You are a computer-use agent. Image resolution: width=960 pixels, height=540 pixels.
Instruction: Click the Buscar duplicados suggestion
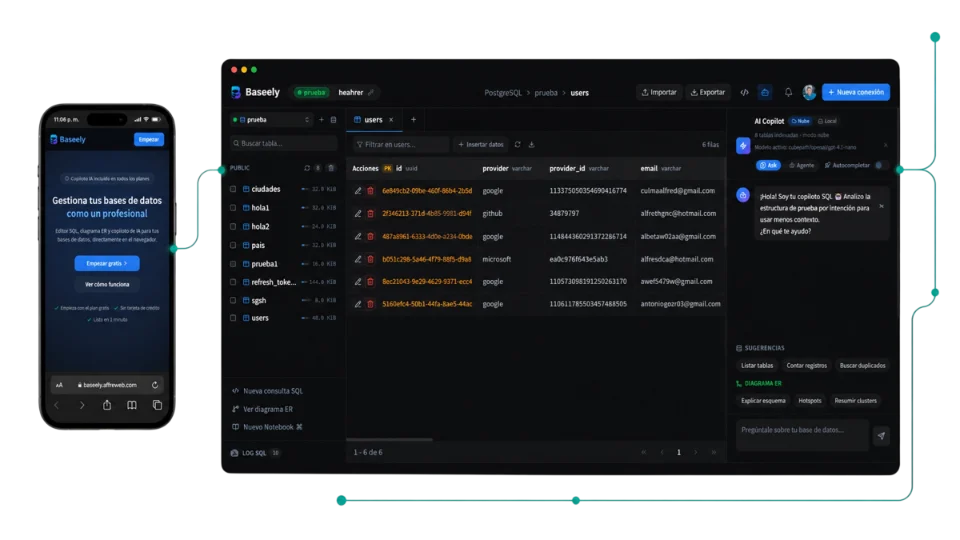[862, 366]
